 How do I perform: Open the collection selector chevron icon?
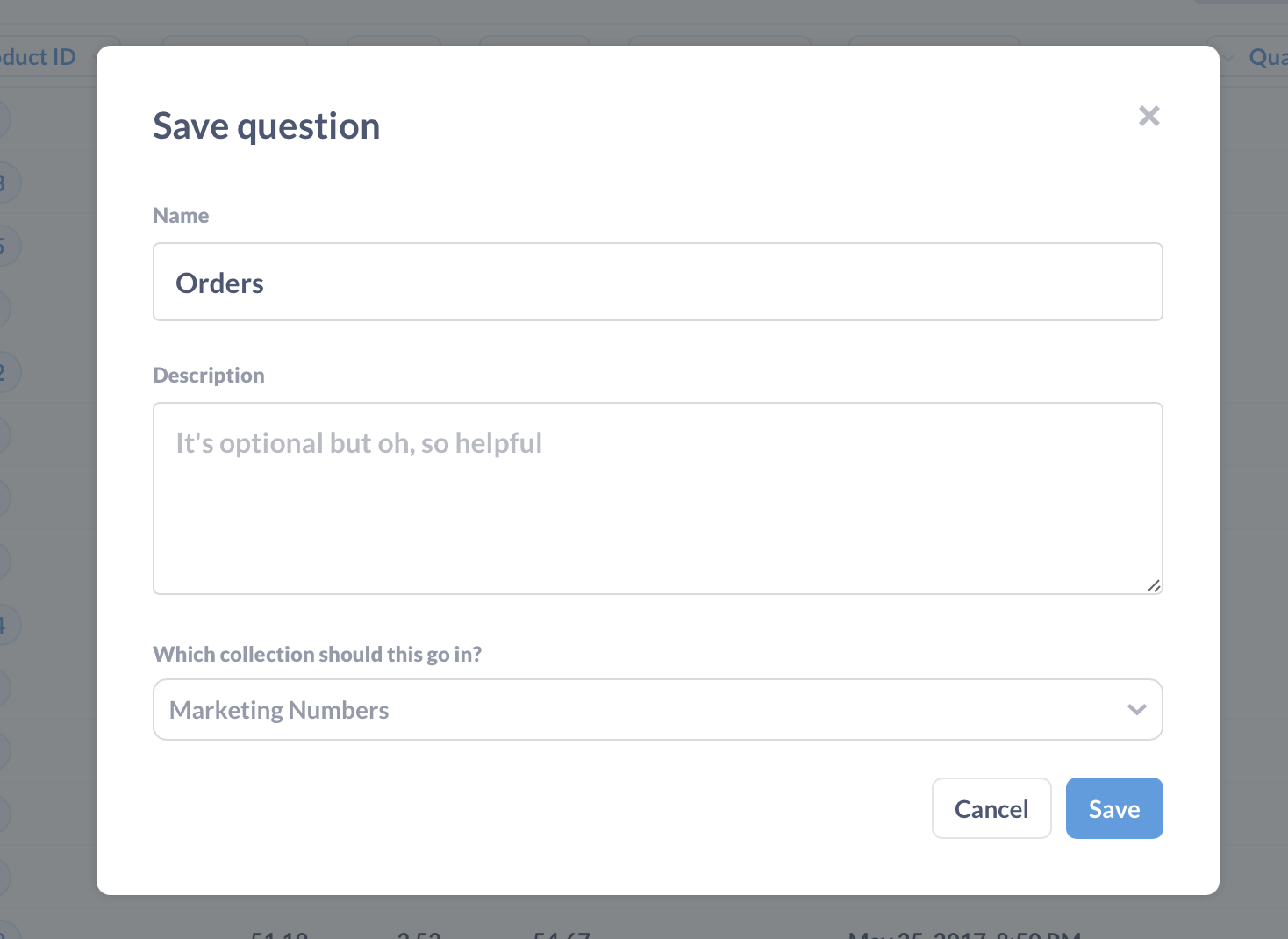pos(1136,709)
